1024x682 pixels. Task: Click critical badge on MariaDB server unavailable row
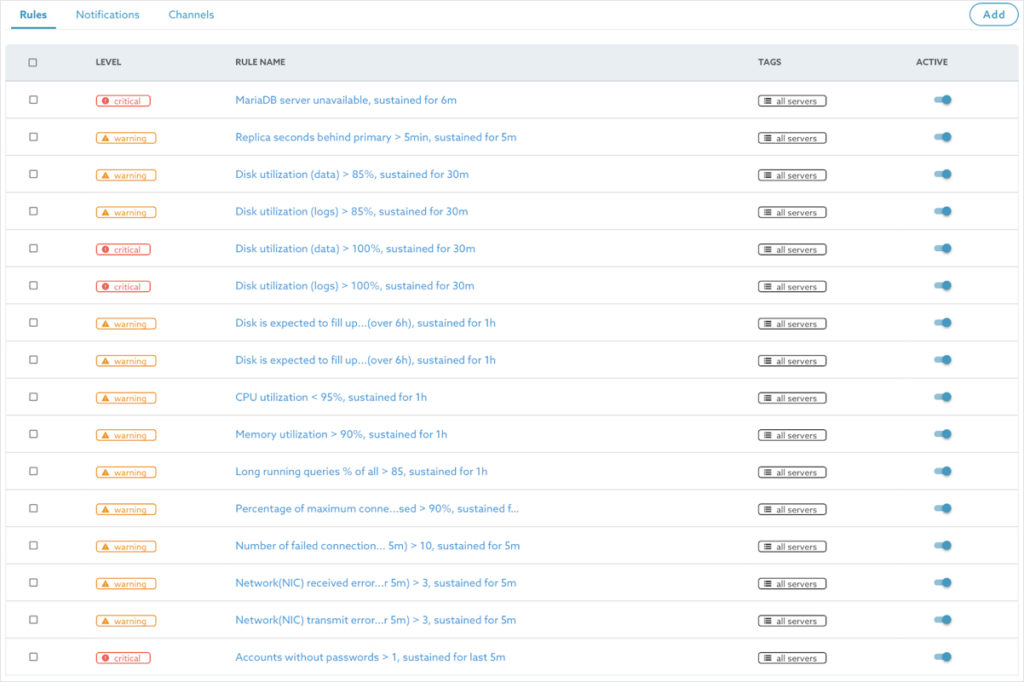click(123, 101)
